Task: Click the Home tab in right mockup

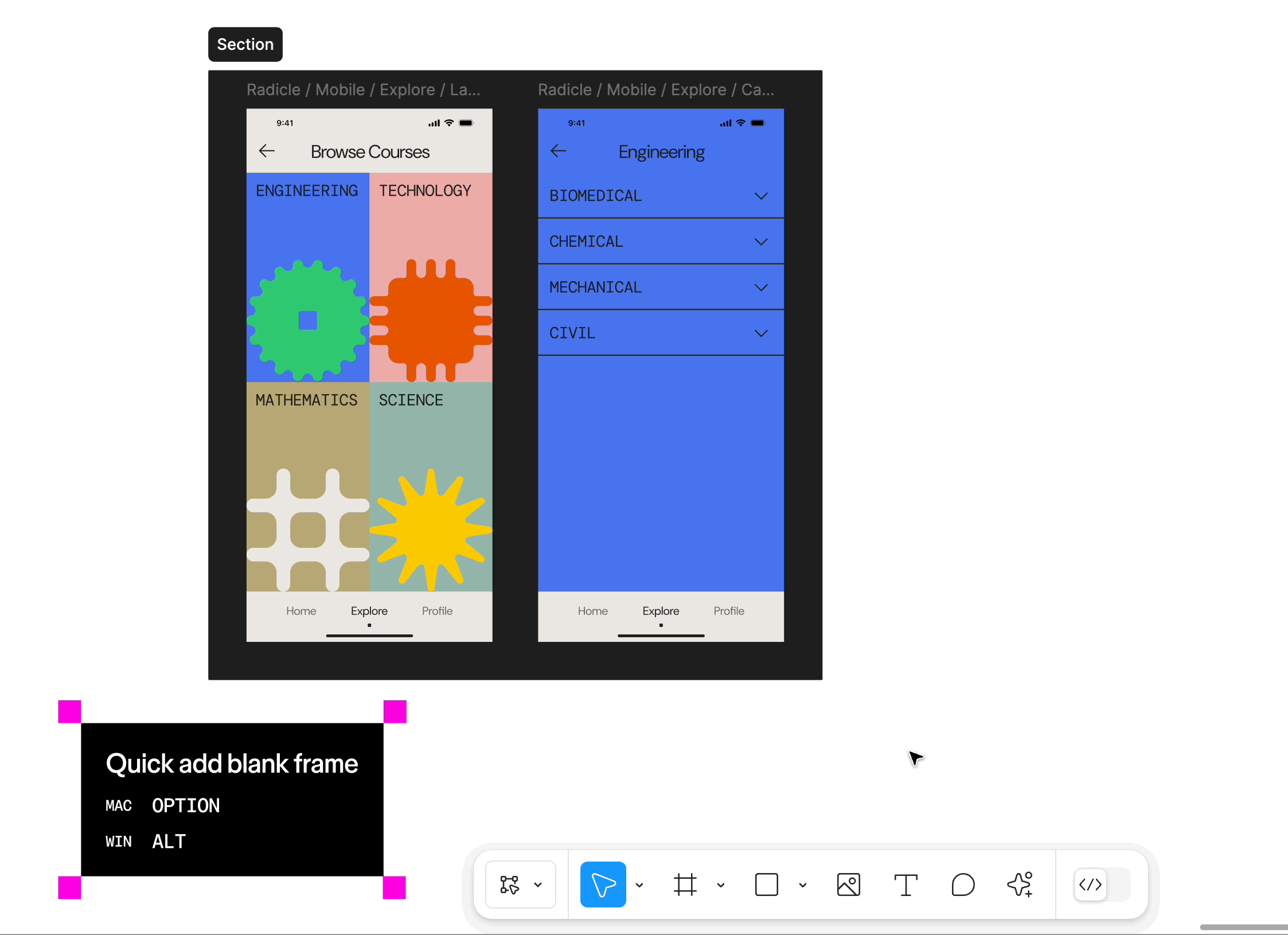Action: (592, 611)
